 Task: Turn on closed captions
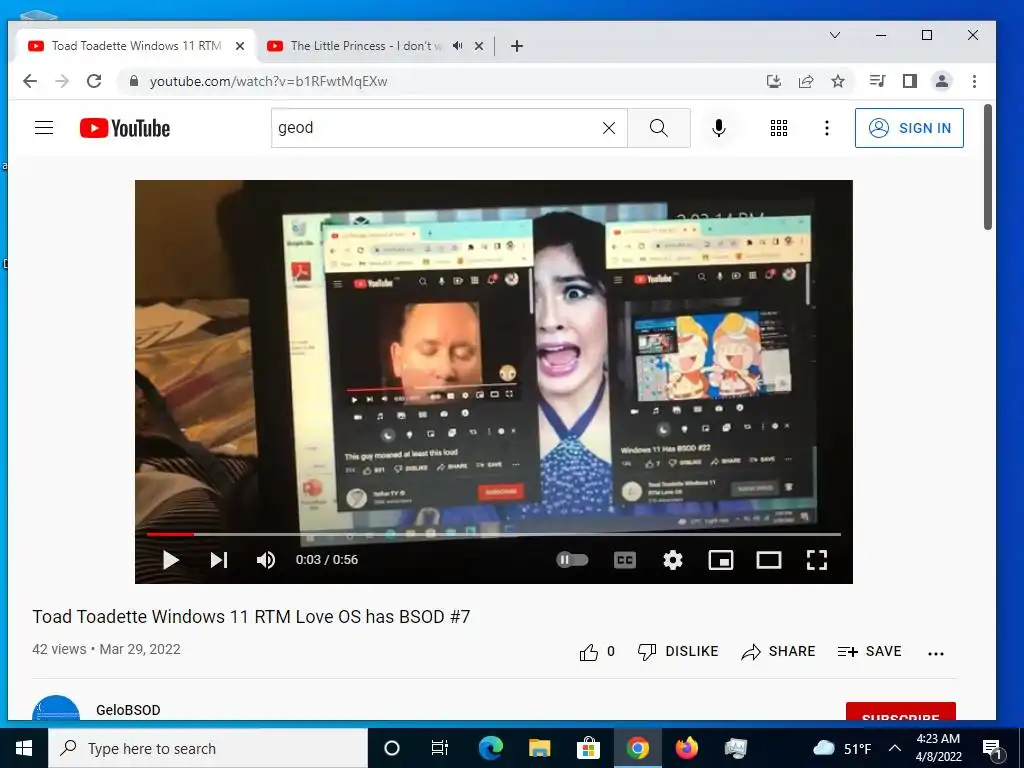(x=625, y=560)
